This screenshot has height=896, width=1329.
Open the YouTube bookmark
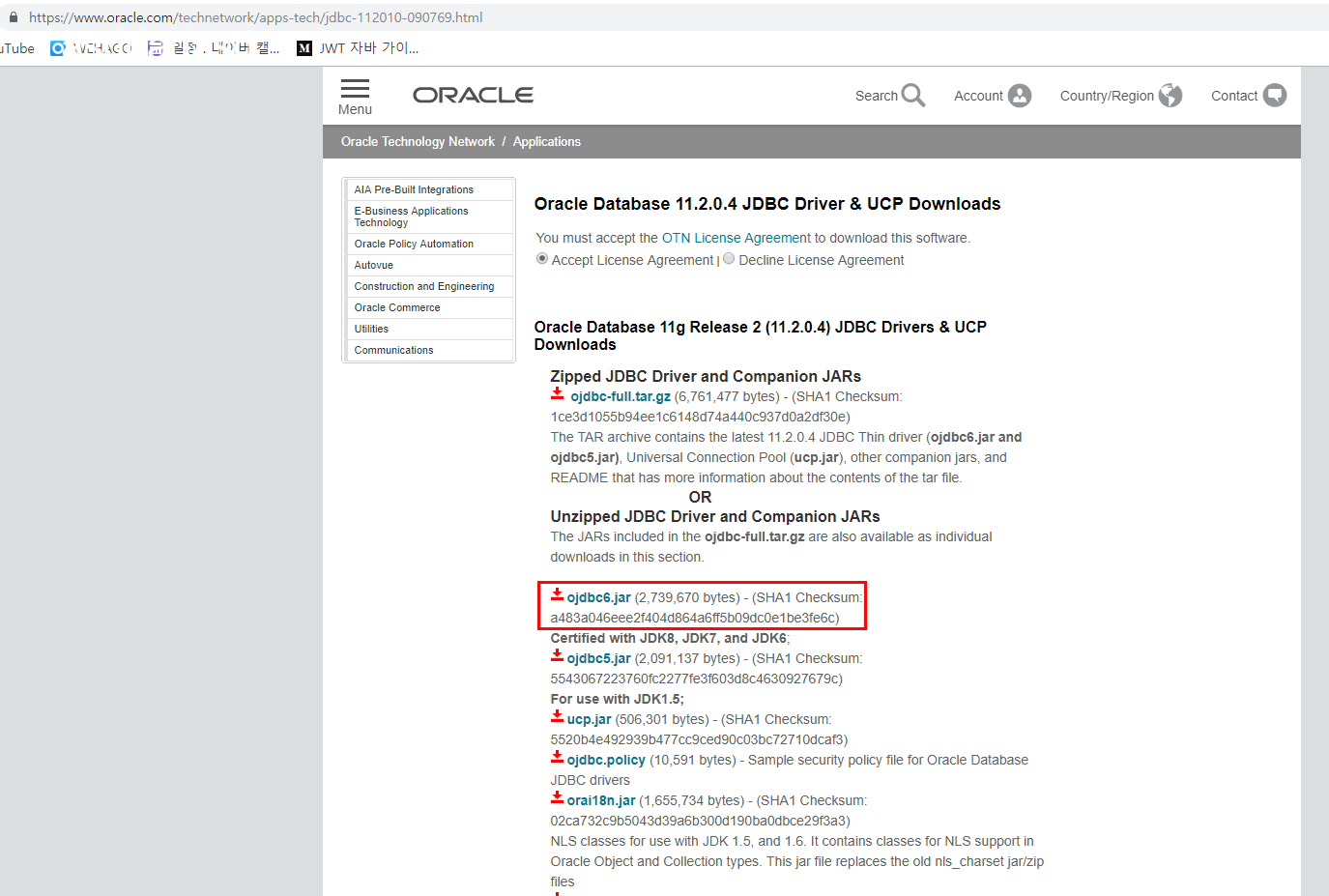17,48
